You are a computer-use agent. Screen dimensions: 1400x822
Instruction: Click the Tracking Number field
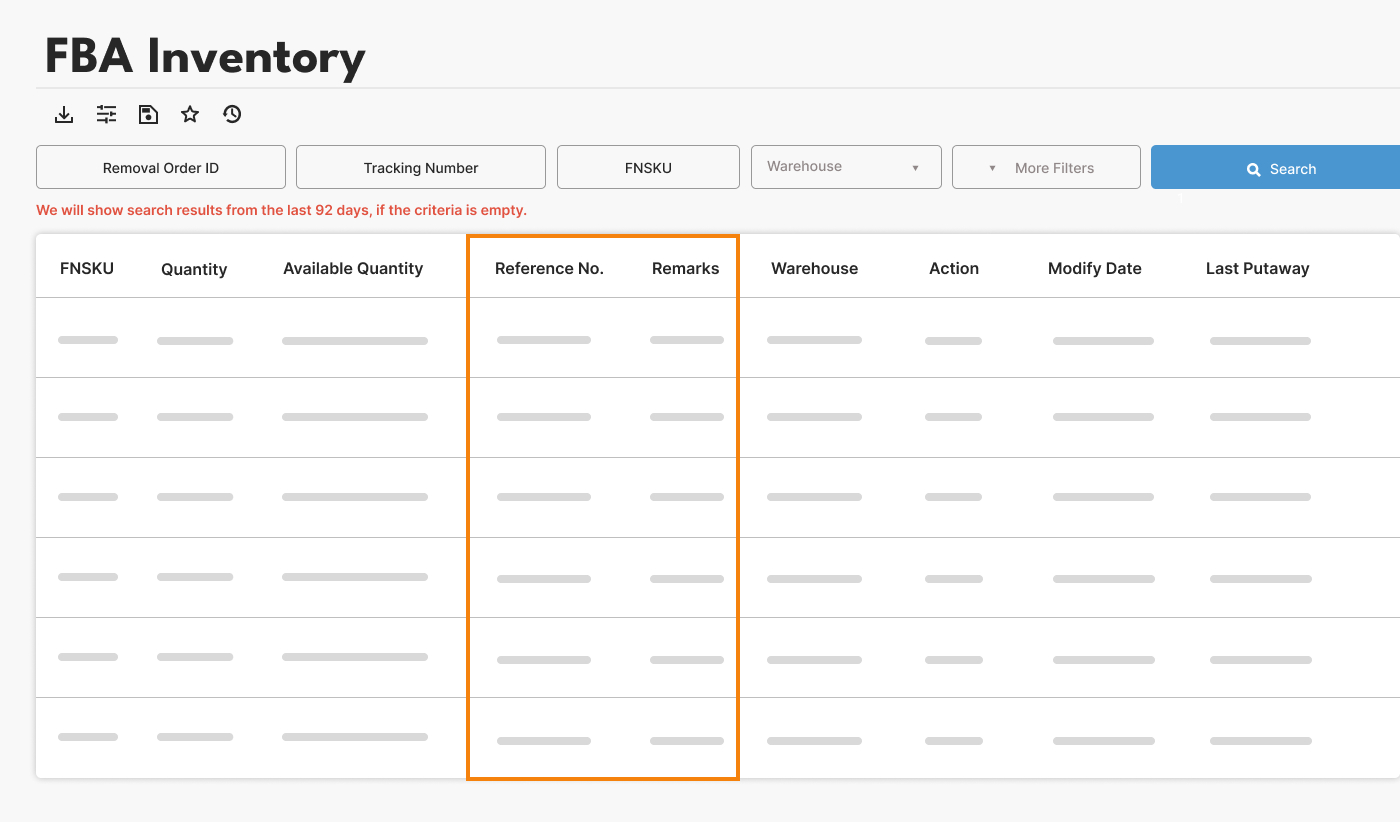421,168
